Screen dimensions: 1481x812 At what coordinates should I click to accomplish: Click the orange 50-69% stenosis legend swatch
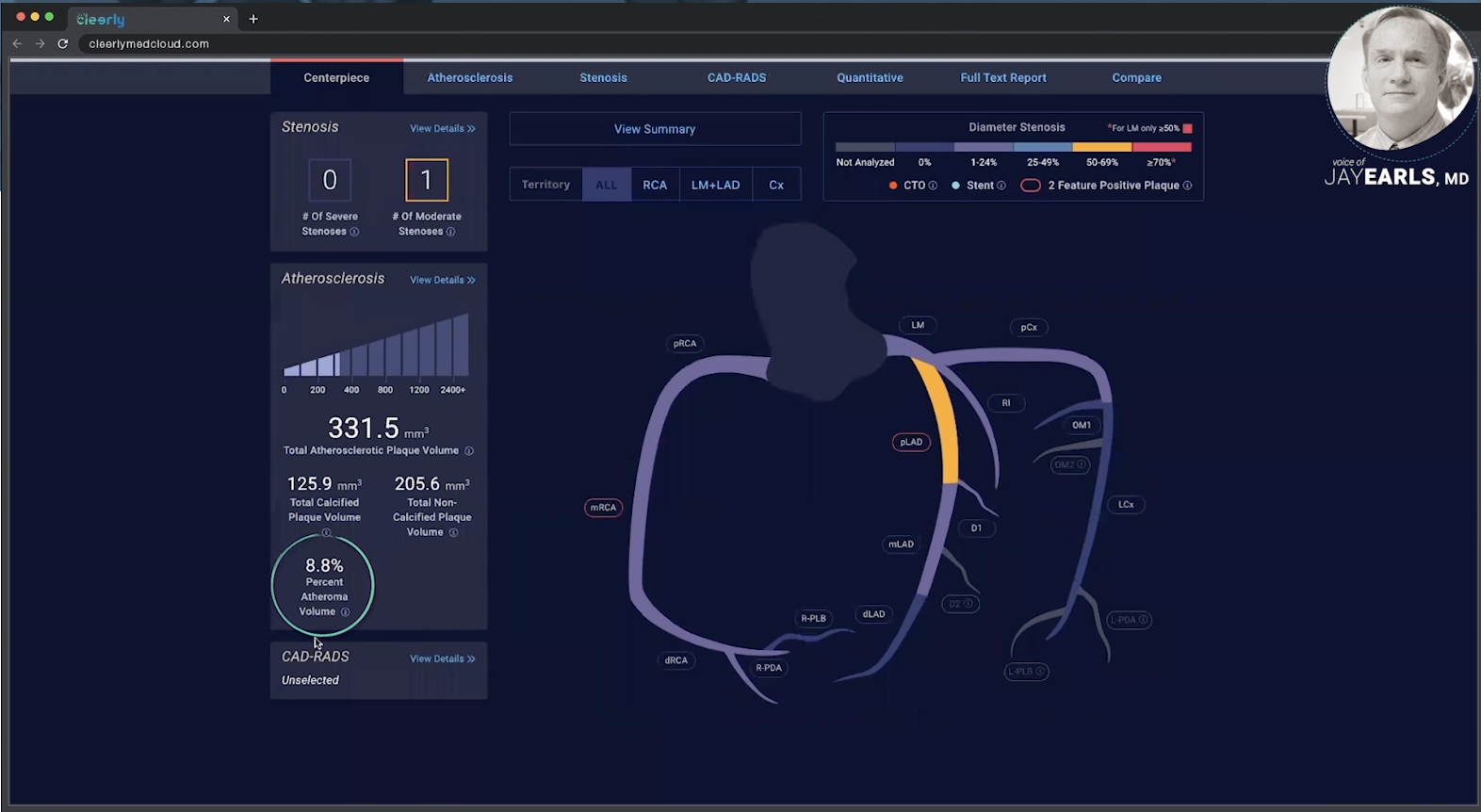1101,147
